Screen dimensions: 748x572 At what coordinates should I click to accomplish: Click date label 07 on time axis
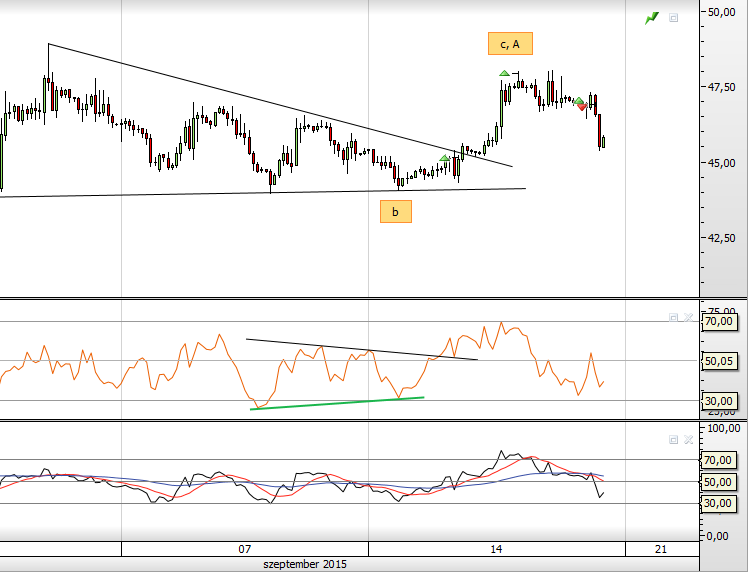tap(244, 549)
